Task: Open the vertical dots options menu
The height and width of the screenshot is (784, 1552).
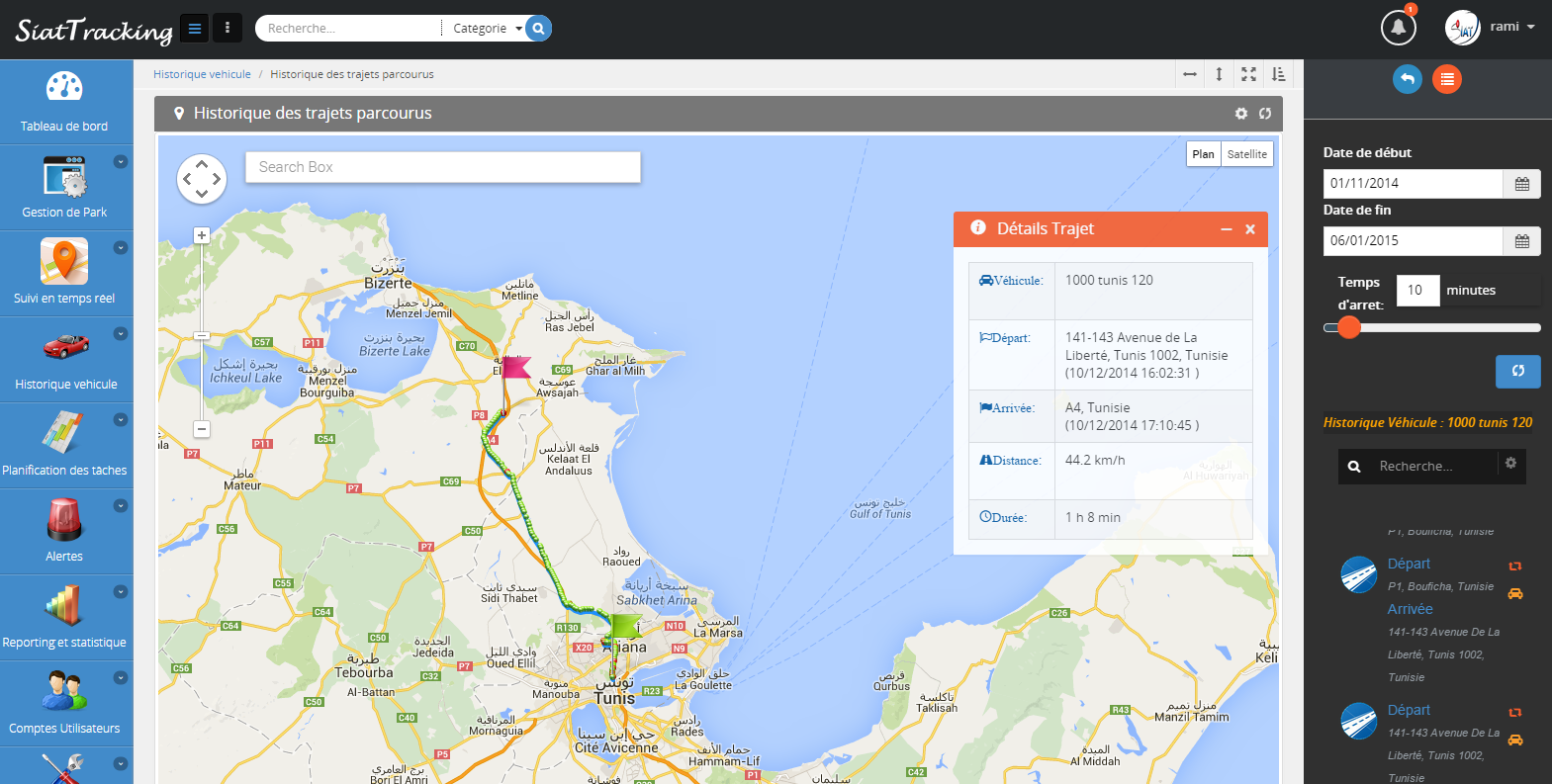Action: tap(228, 29)
